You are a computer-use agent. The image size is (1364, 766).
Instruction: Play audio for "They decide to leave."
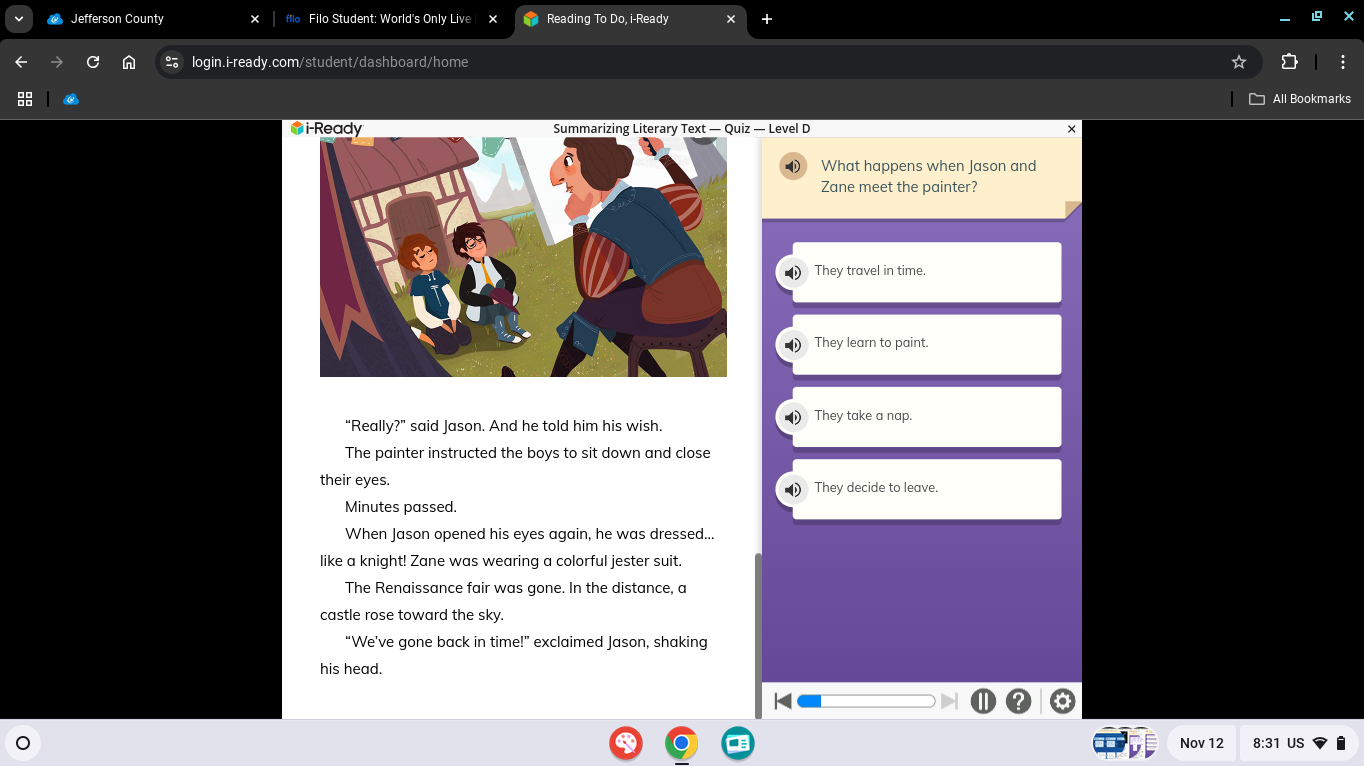coord(793,489)
